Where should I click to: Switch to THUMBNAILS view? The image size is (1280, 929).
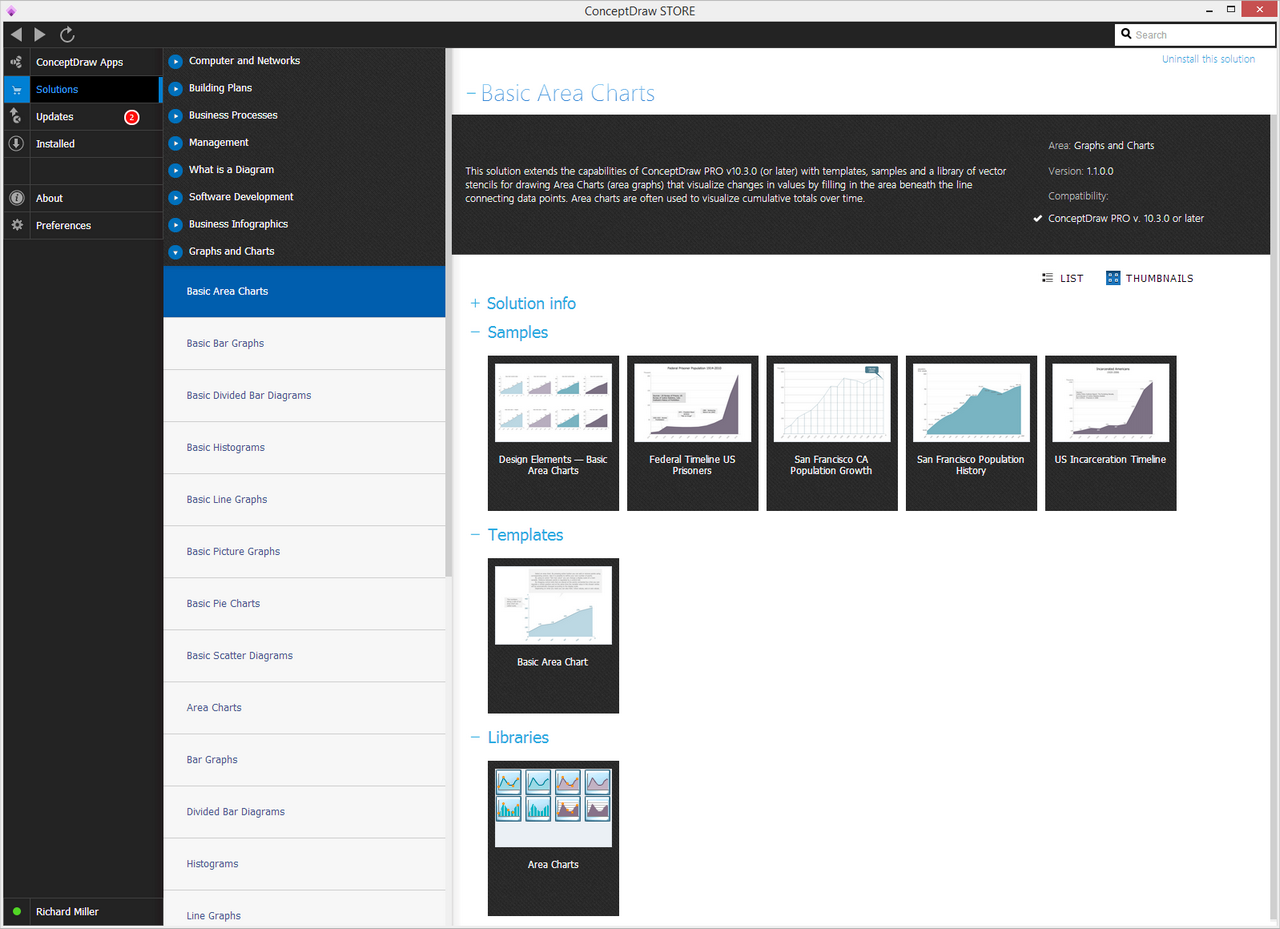[1150, 278]
